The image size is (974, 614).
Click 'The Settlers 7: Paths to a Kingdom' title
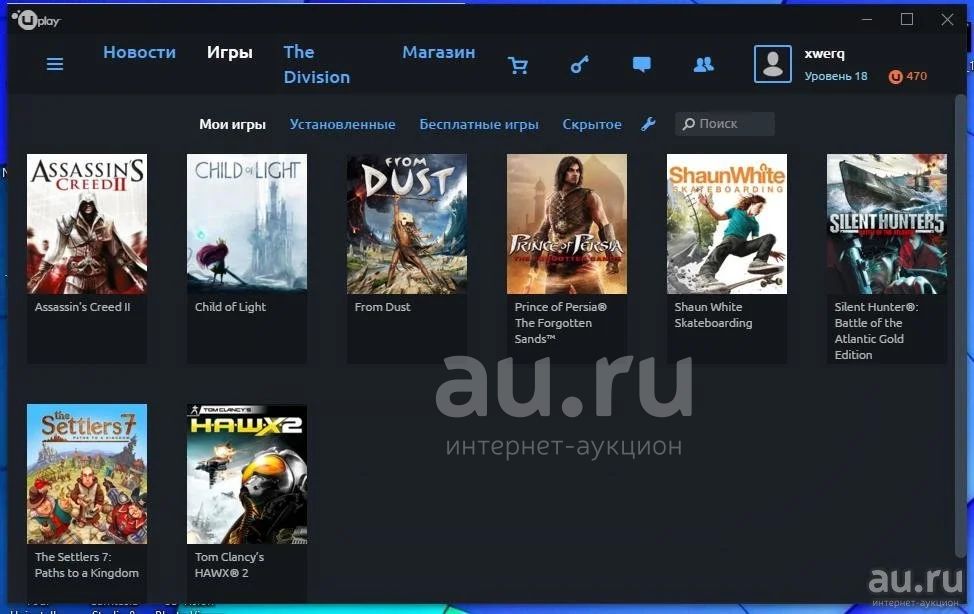87,565
